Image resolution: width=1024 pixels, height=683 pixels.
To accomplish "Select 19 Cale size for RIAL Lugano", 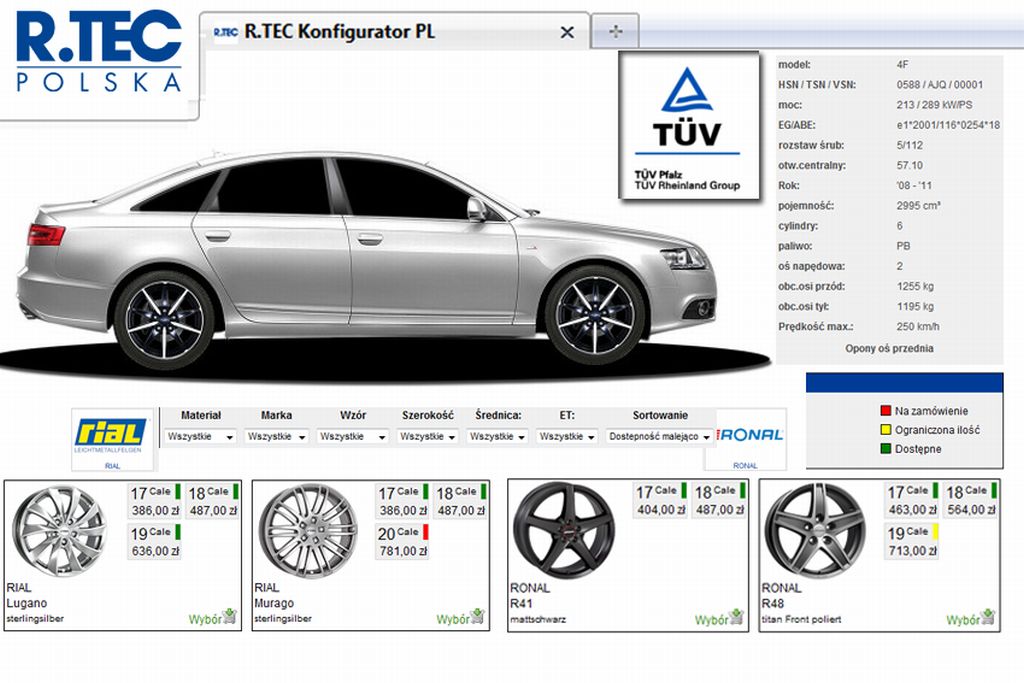I will point(155,541).
